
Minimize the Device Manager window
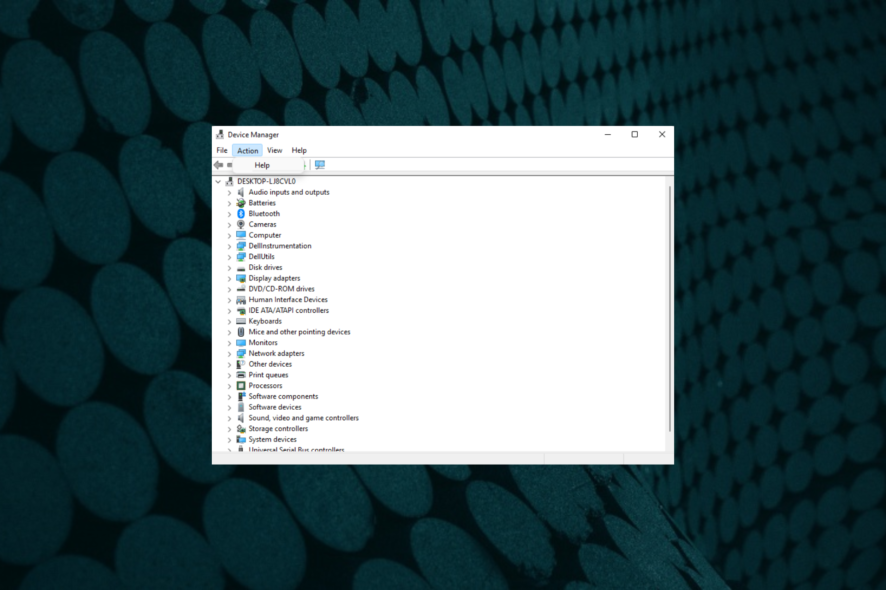pos(607,135)
